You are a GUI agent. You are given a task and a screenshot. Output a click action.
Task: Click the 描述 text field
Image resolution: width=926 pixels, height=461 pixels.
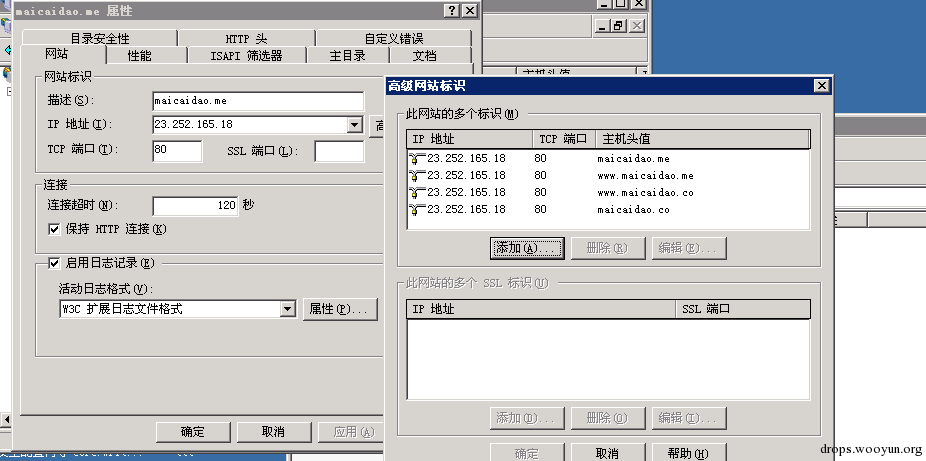[x=258, y=101]
